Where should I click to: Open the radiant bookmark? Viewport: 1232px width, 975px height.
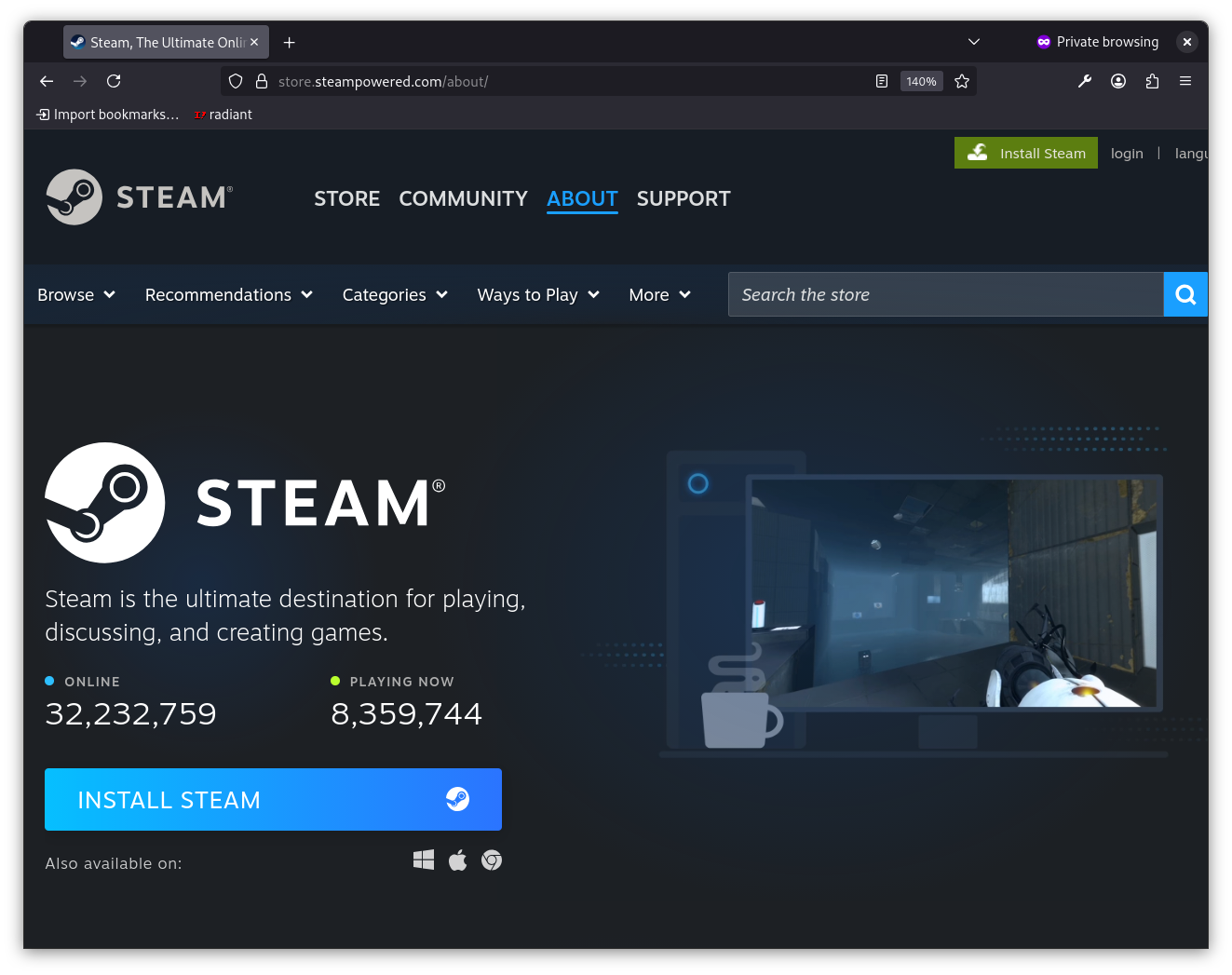[x=223, y=114]
